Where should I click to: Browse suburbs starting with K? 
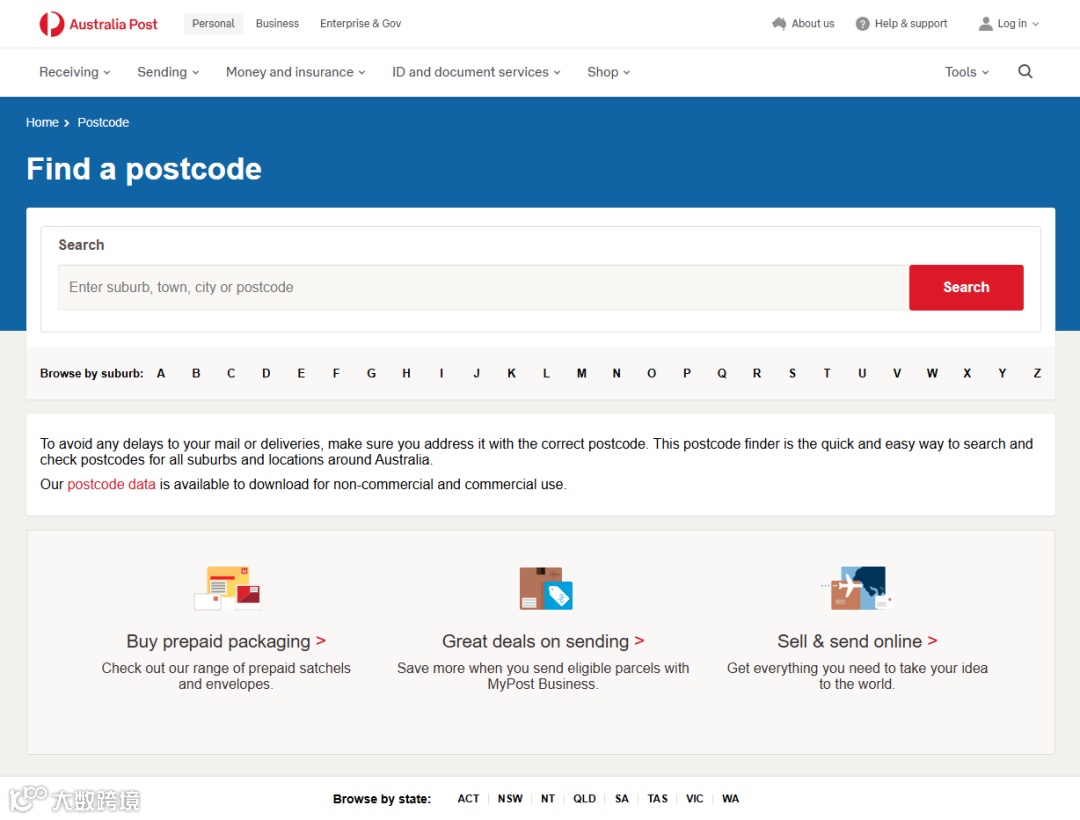point(512,373)
